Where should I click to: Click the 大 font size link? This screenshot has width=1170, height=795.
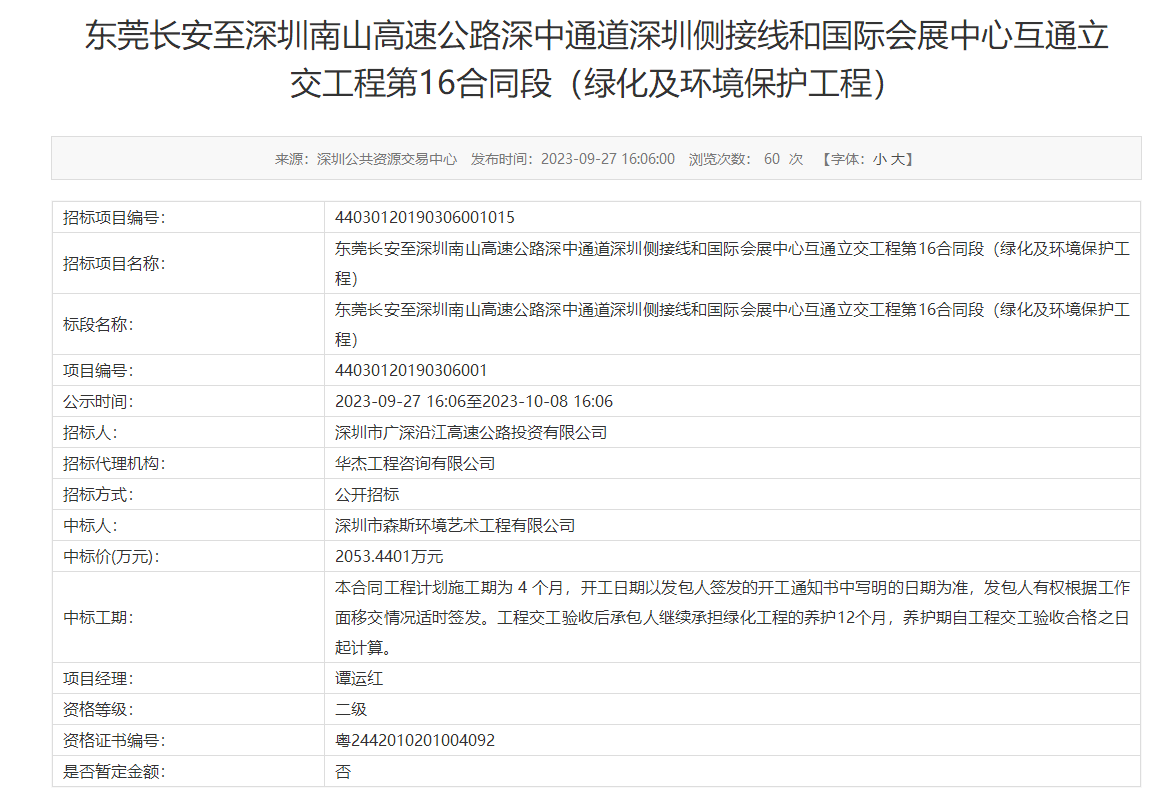pos(897,159)
